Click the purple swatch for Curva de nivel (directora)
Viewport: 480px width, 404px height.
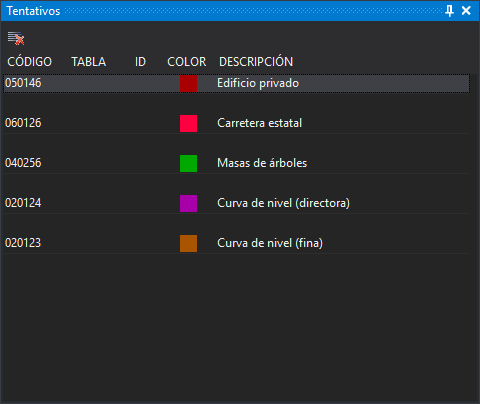(188, 203)
